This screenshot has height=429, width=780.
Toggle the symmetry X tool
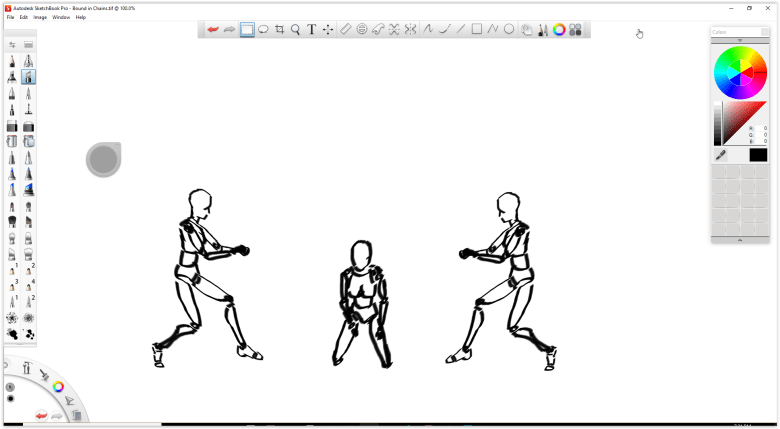coord(394,30)
